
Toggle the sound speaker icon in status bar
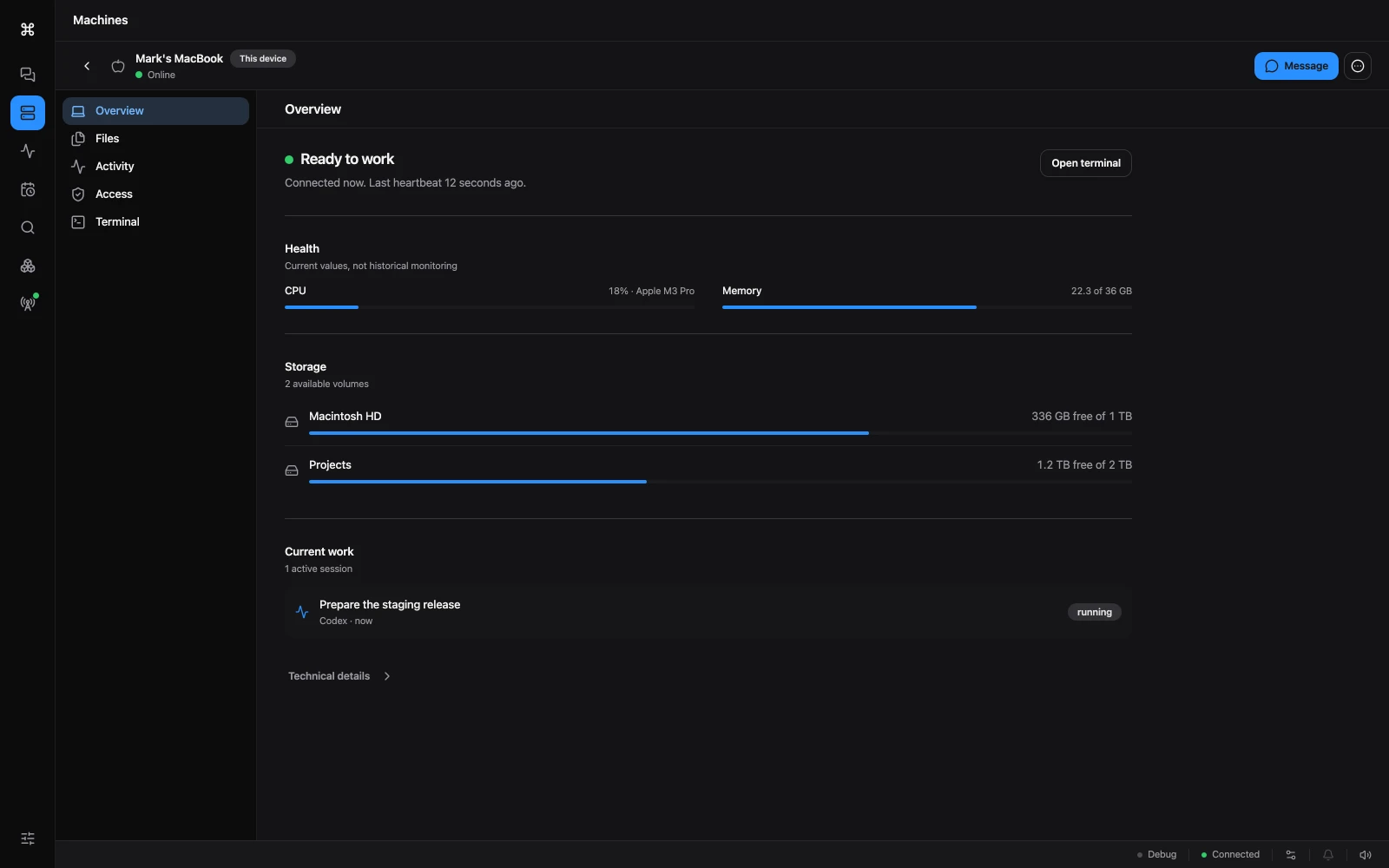point(1366,855)
